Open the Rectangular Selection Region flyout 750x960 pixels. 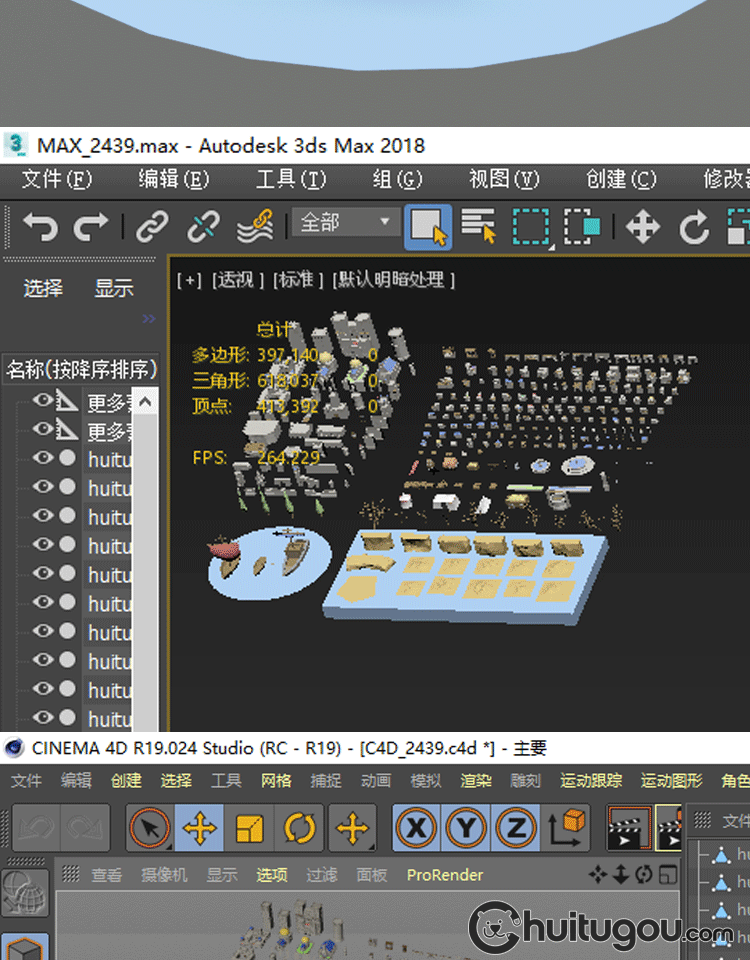[x=531, y=227]
